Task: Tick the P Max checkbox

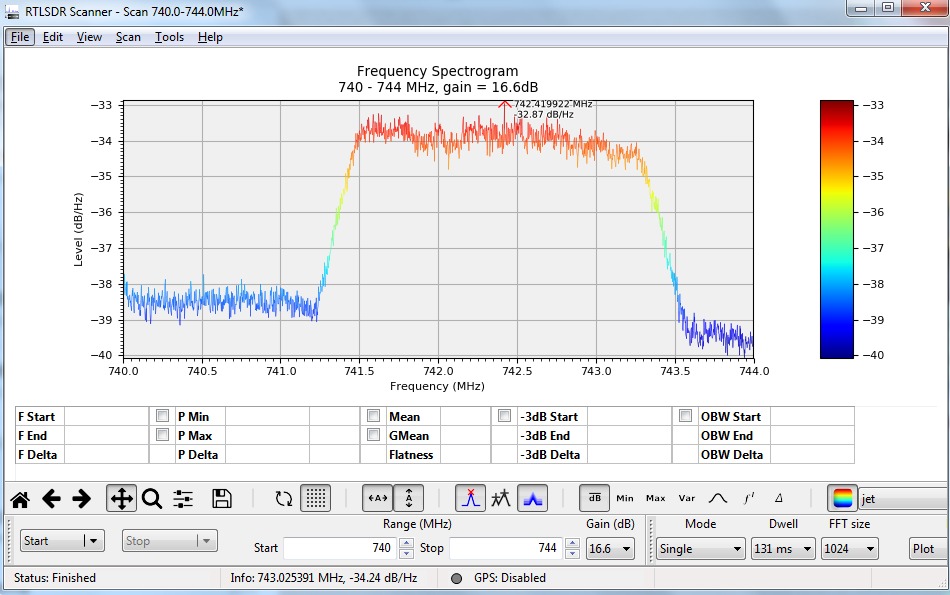Action: (162, 434)
